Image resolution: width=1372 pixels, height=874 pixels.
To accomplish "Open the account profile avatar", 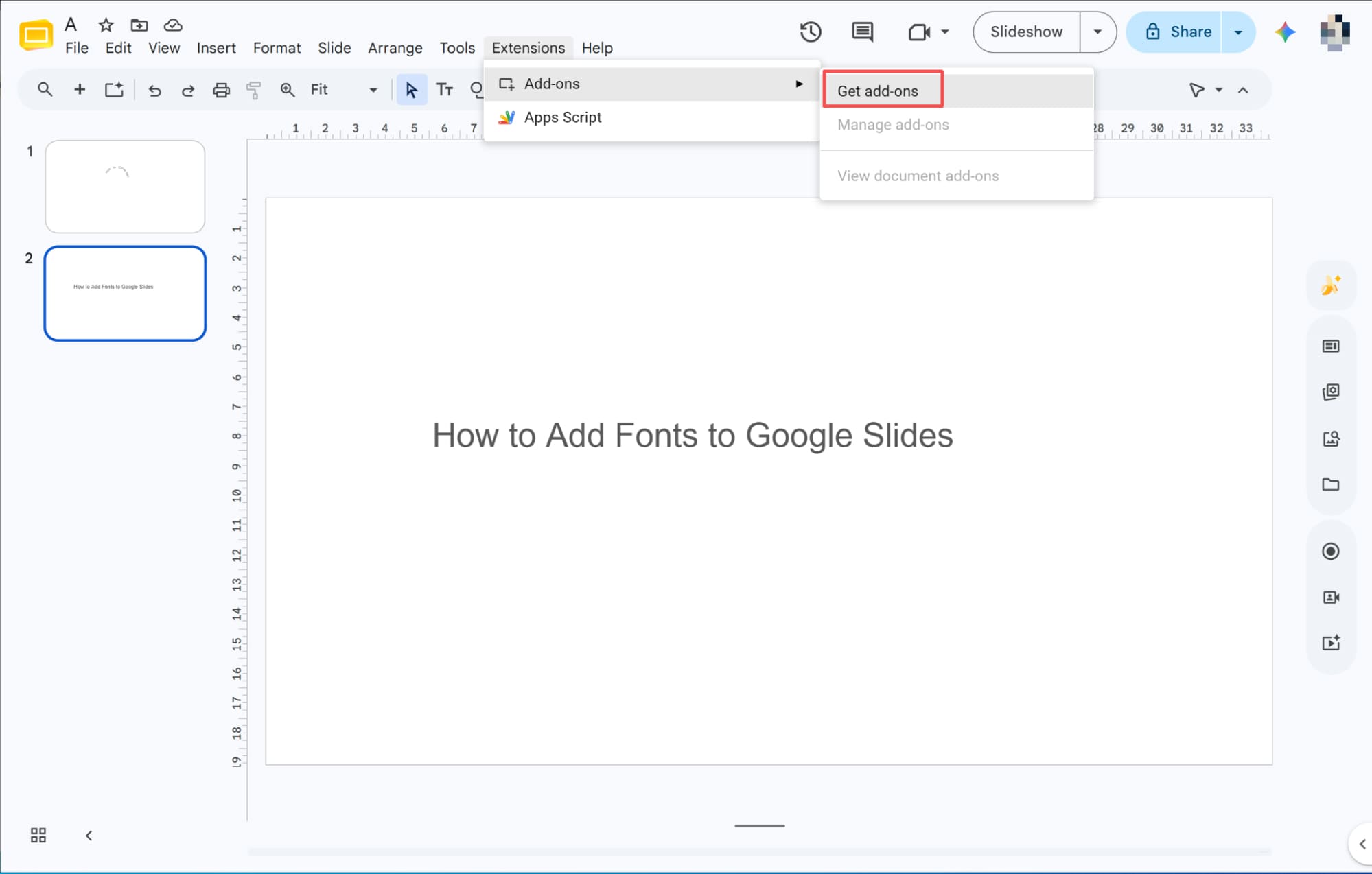I will click(1335, 32).
